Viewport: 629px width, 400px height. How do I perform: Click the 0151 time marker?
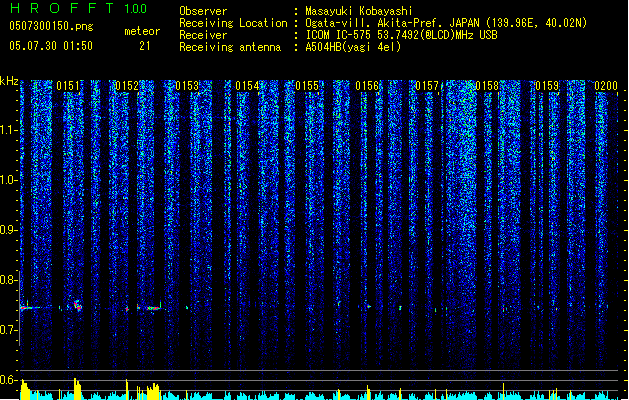[68, 86]
